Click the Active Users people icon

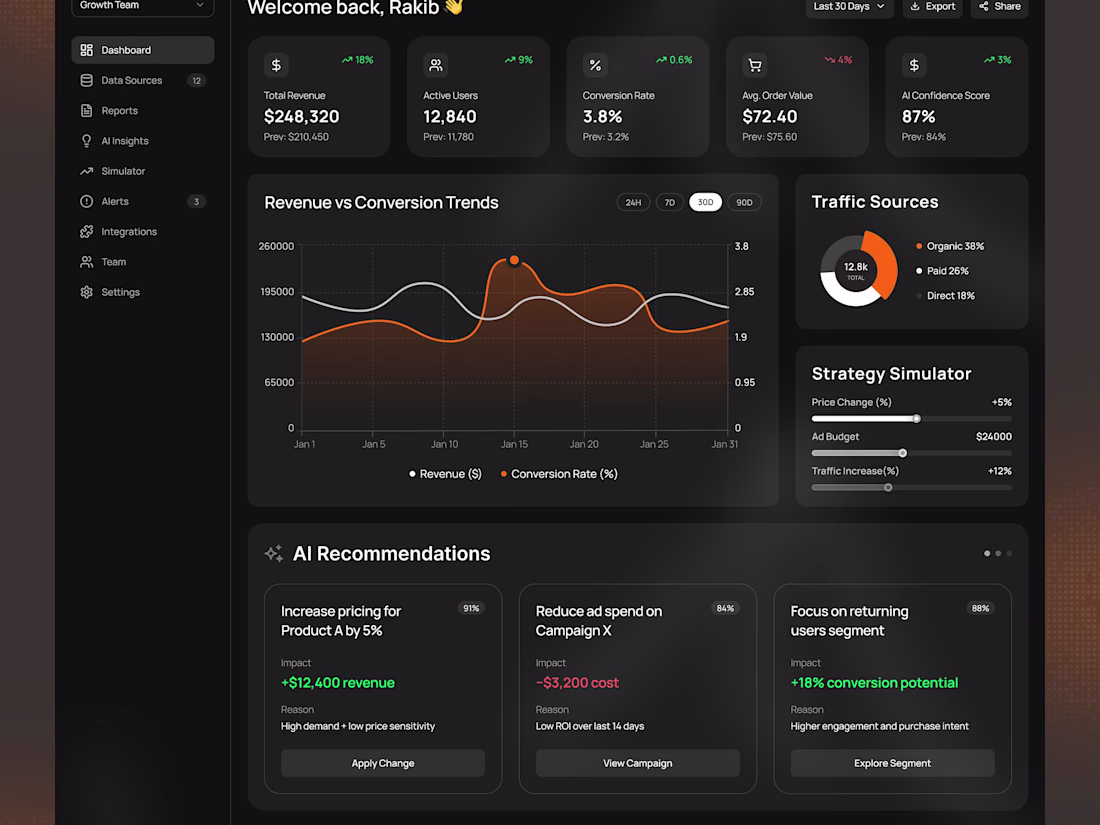coord(436,65)
